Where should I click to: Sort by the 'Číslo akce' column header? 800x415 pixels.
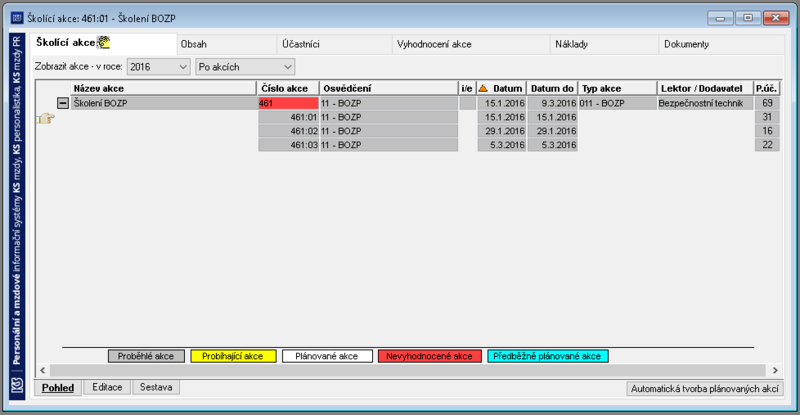pyautogui.click(x=288, y=88)
